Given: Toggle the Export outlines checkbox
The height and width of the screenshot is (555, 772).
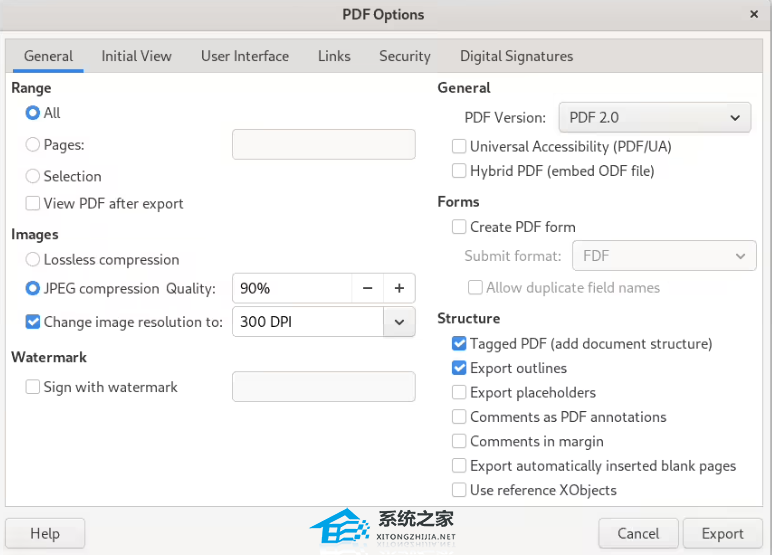Looking at the screenshot, I should point(459,368).
